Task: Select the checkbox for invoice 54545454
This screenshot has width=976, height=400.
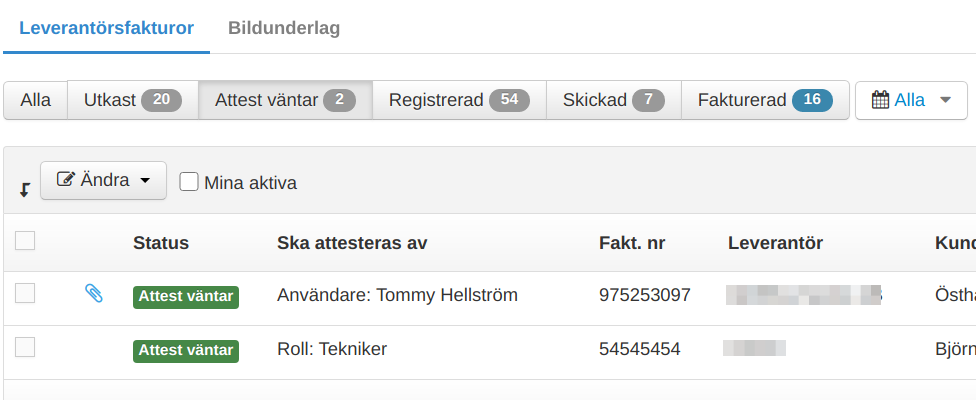Action: 25,347
